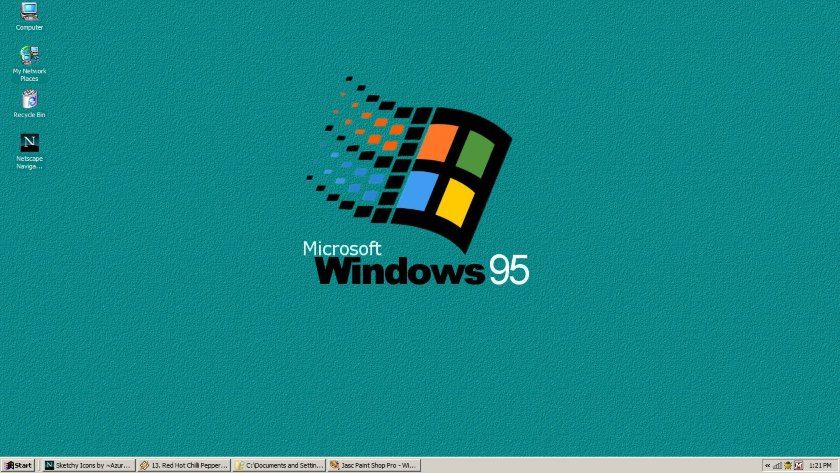
Task: Open the Start menu
Action: 18,465
